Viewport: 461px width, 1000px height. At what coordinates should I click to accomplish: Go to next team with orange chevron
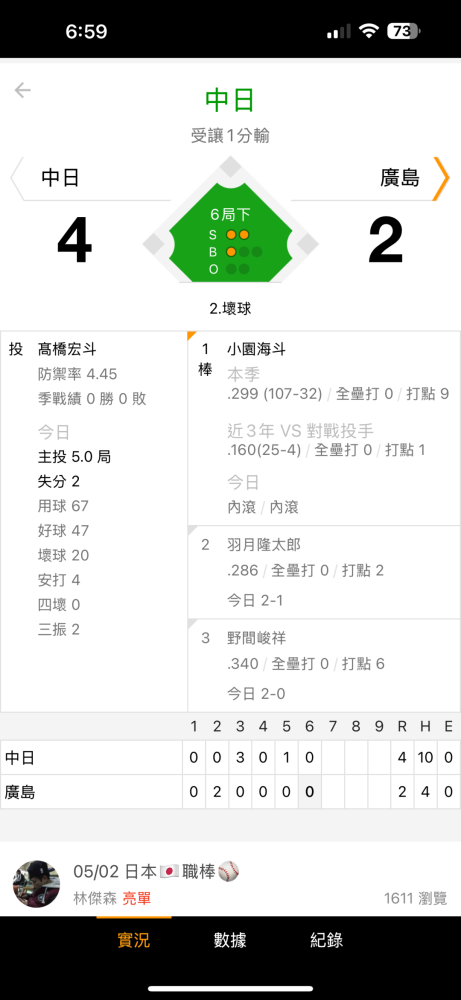point(441,179)
